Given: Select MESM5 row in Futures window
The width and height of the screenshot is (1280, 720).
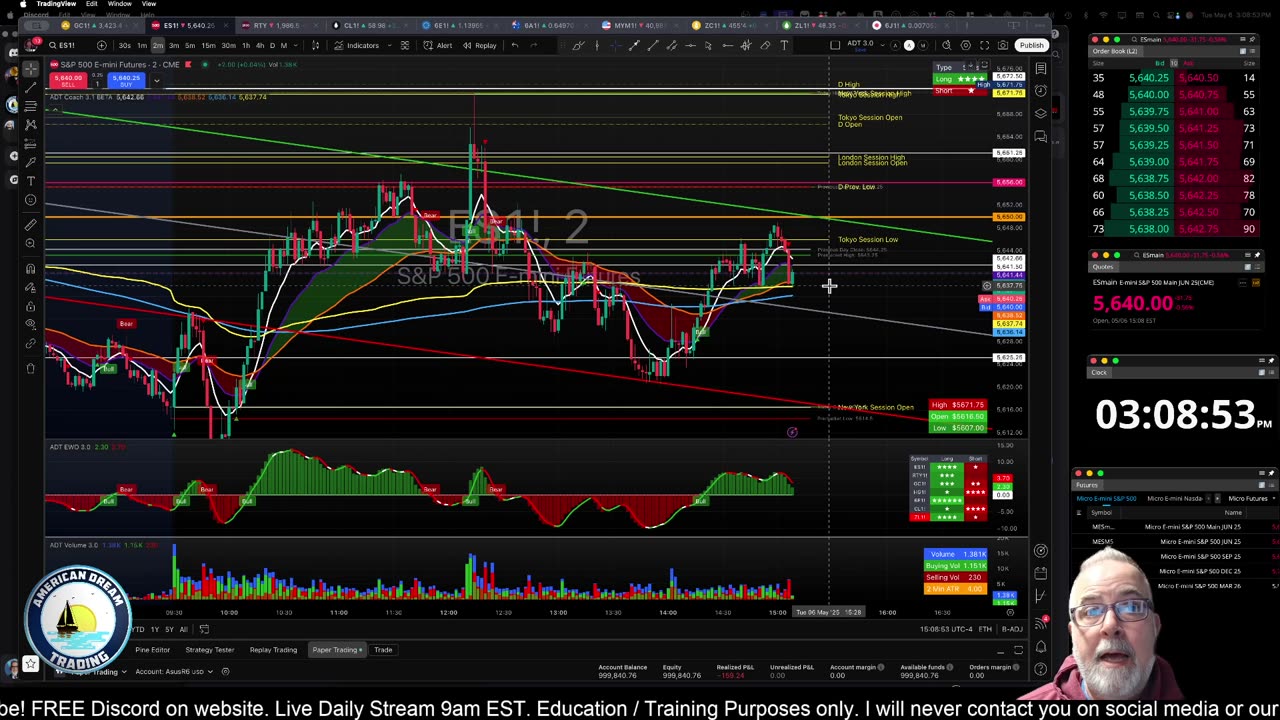Looking at the screenshot, I should tap(1175, 542).
